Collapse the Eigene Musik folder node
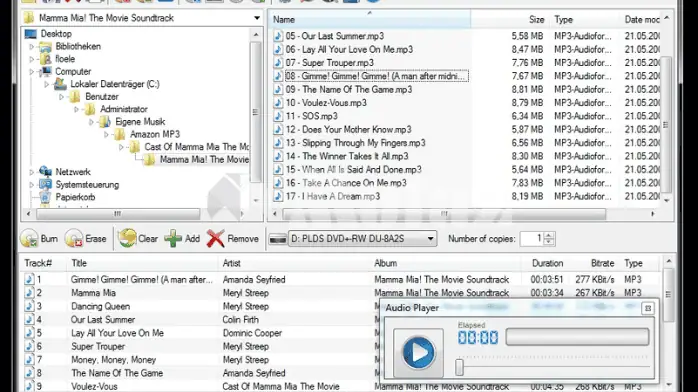 (92, 121)
